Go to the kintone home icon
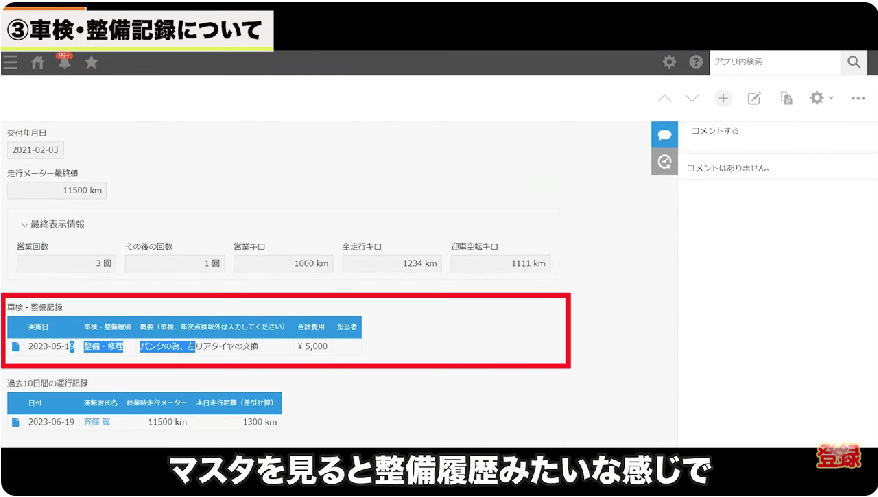Viewport: 878px width, 497px height. [x=38, y=63]
